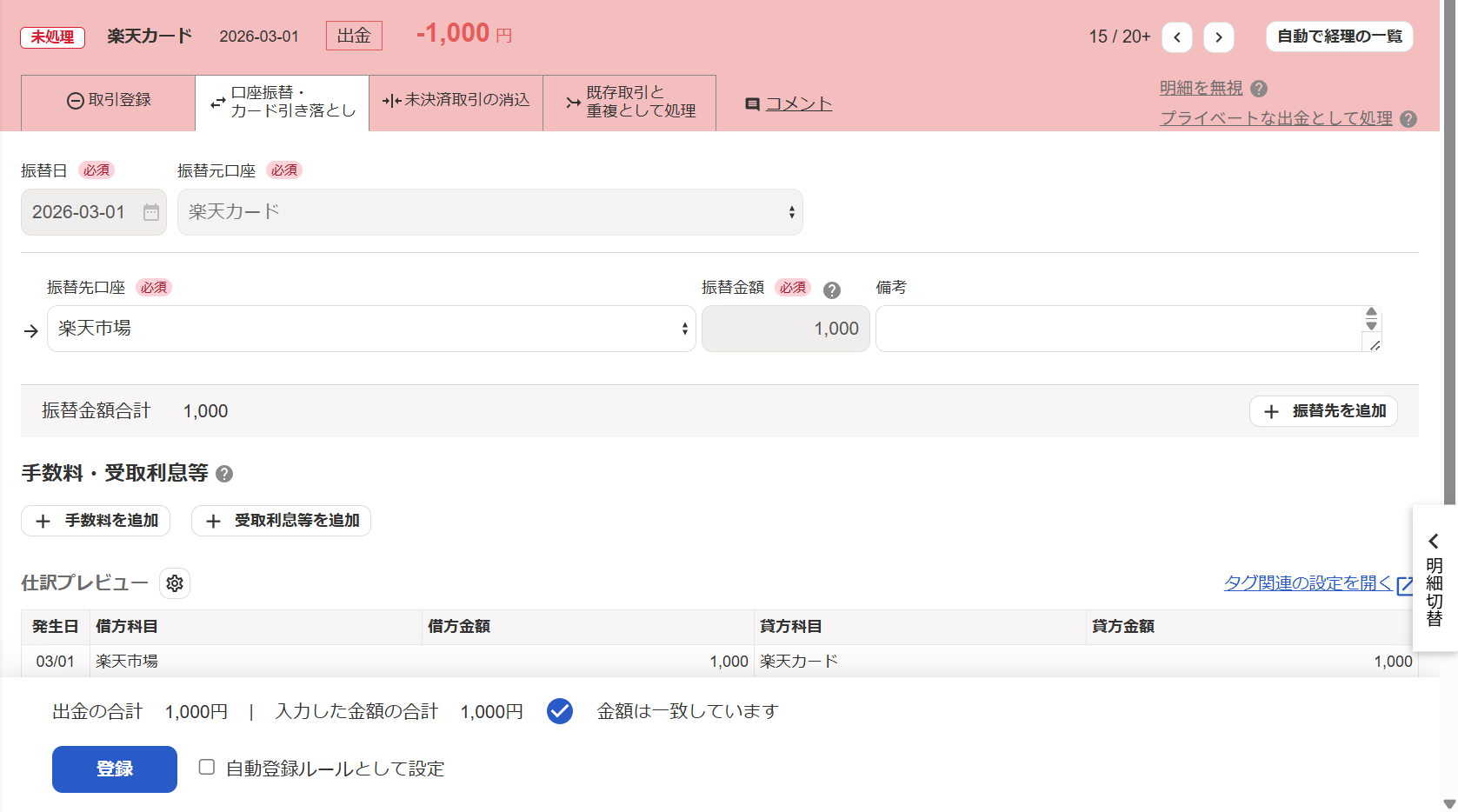The height and width of the screenshot is (812, 1458).
Task: Click the 登録 button
Action: (x=115, y=769)
